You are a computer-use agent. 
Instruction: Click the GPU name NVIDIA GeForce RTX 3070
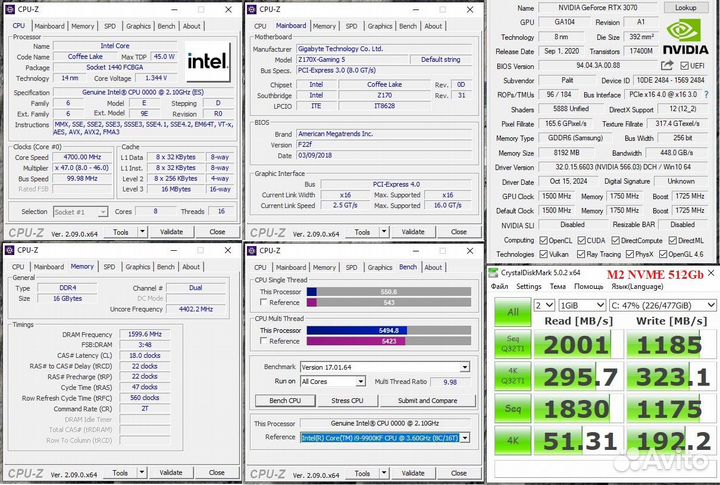click(597, 8)
